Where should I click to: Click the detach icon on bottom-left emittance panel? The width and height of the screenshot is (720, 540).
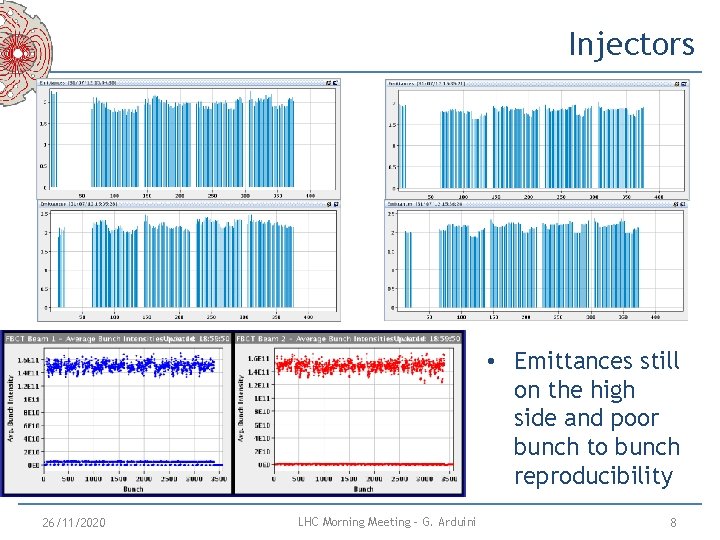click(329, 204)
